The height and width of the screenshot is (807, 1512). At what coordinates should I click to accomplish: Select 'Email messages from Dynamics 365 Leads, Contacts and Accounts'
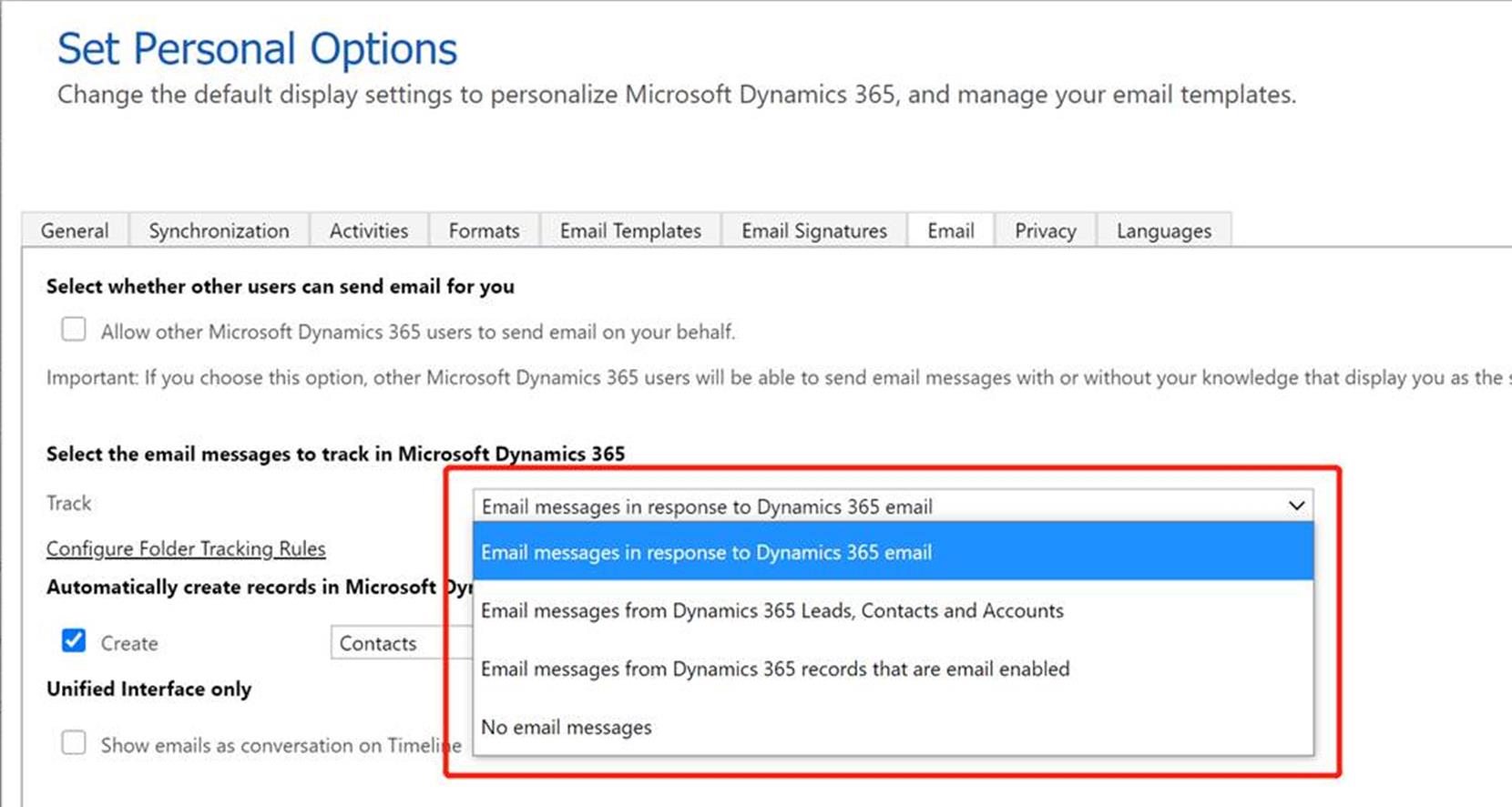pyautogui.click(x=894, y=610)
